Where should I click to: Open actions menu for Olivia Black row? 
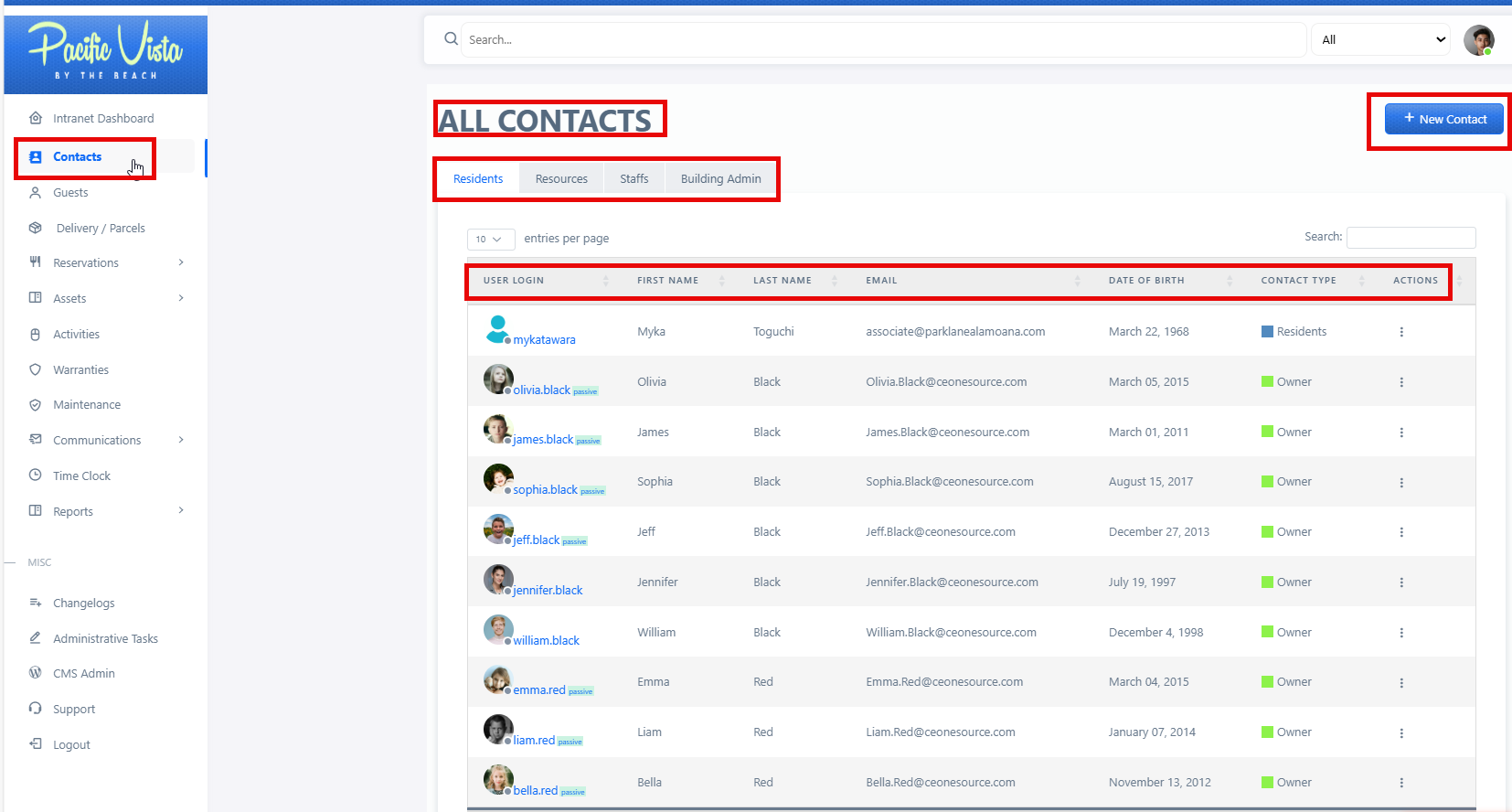click(1400, 382)
